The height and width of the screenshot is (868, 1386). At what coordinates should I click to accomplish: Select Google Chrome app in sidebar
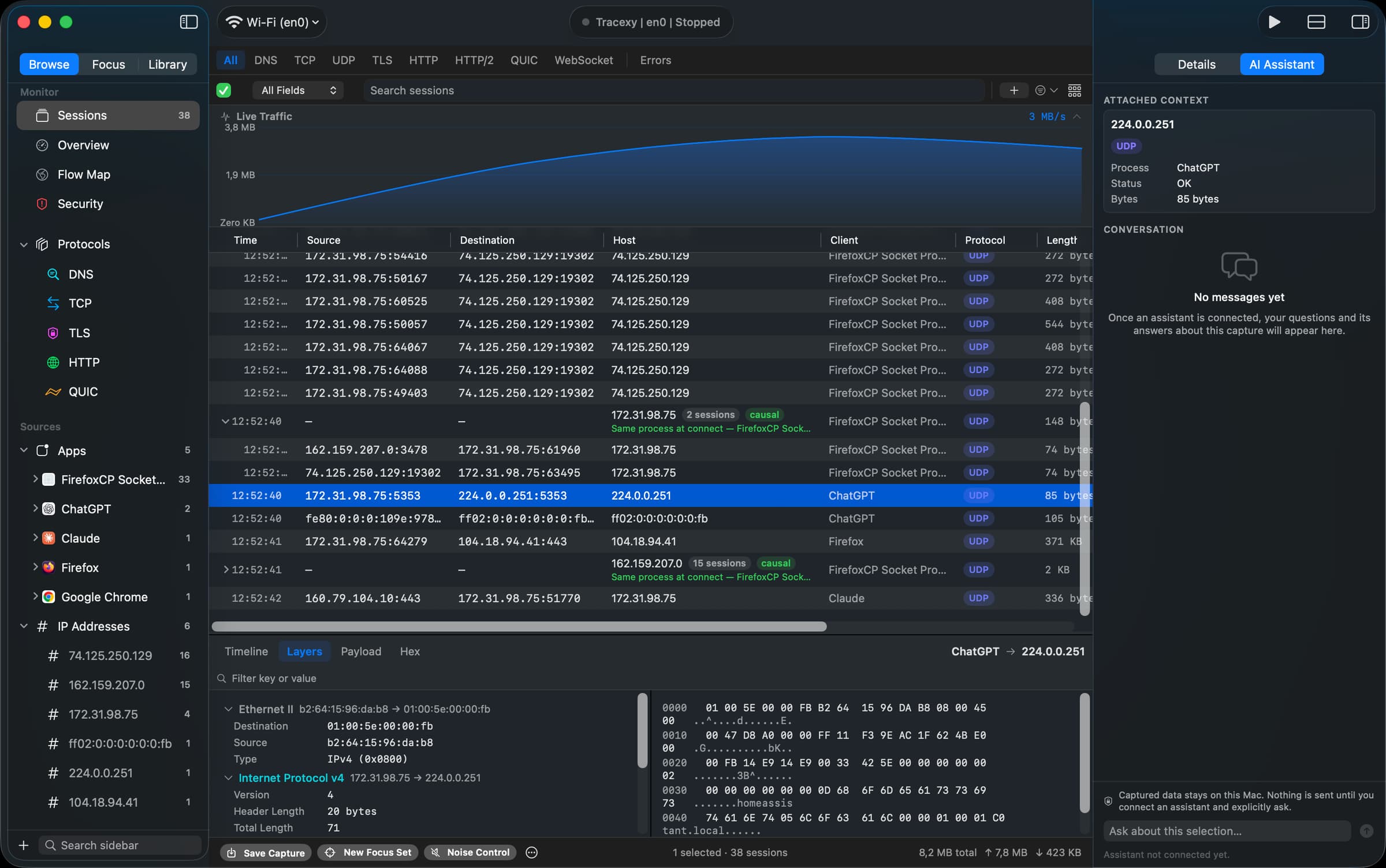coord(108,597)
